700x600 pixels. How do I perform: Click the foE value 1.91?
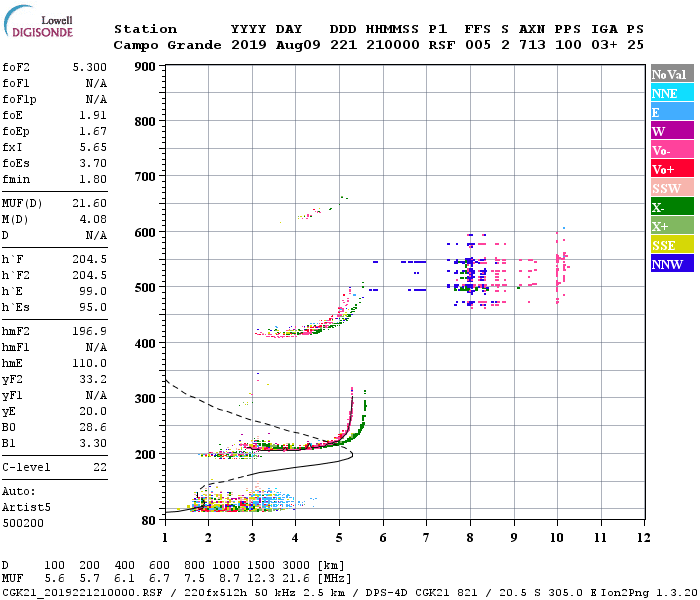pos(93,115)
